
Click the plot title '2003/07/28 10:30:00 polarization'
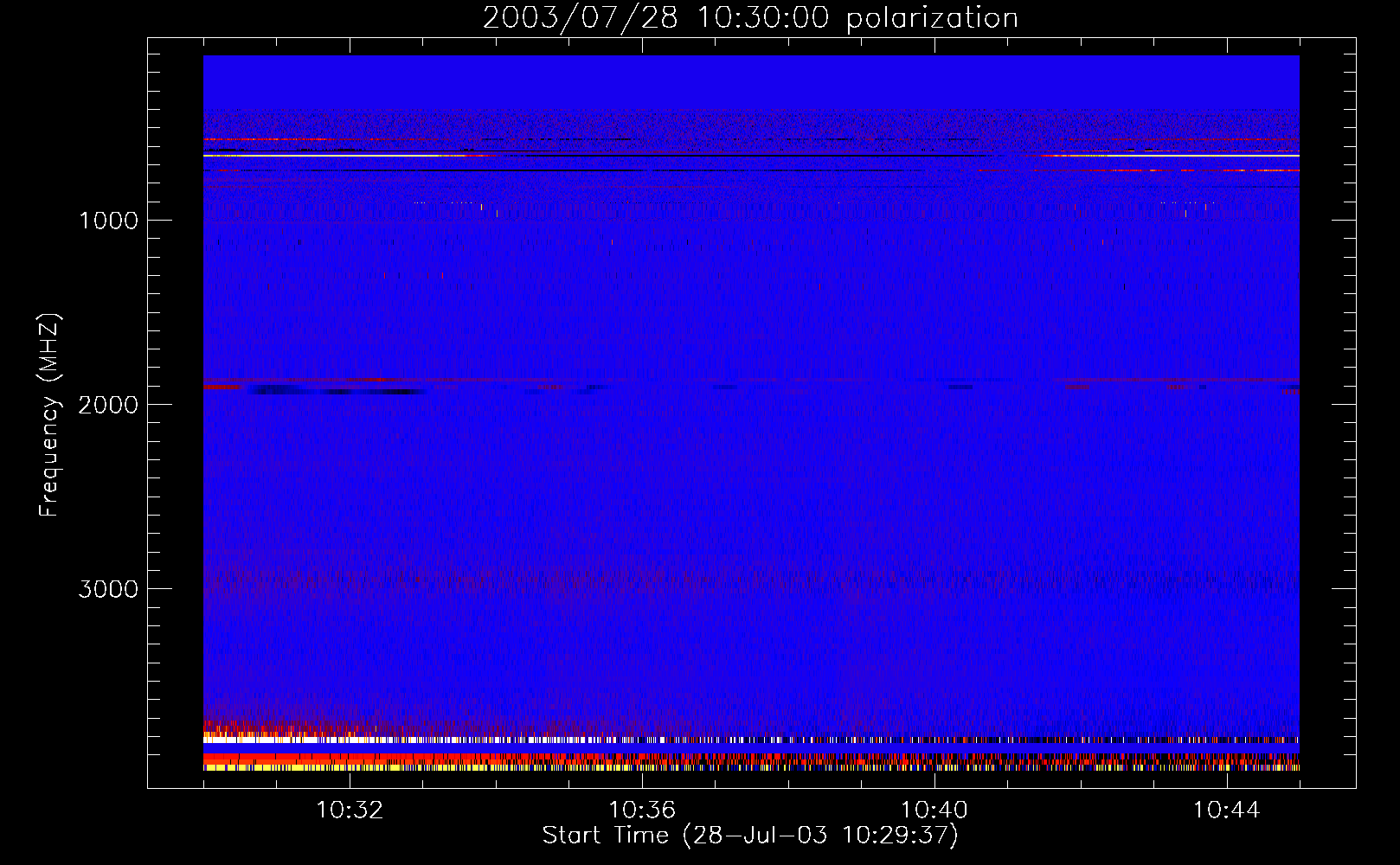(x=750, y=18)
